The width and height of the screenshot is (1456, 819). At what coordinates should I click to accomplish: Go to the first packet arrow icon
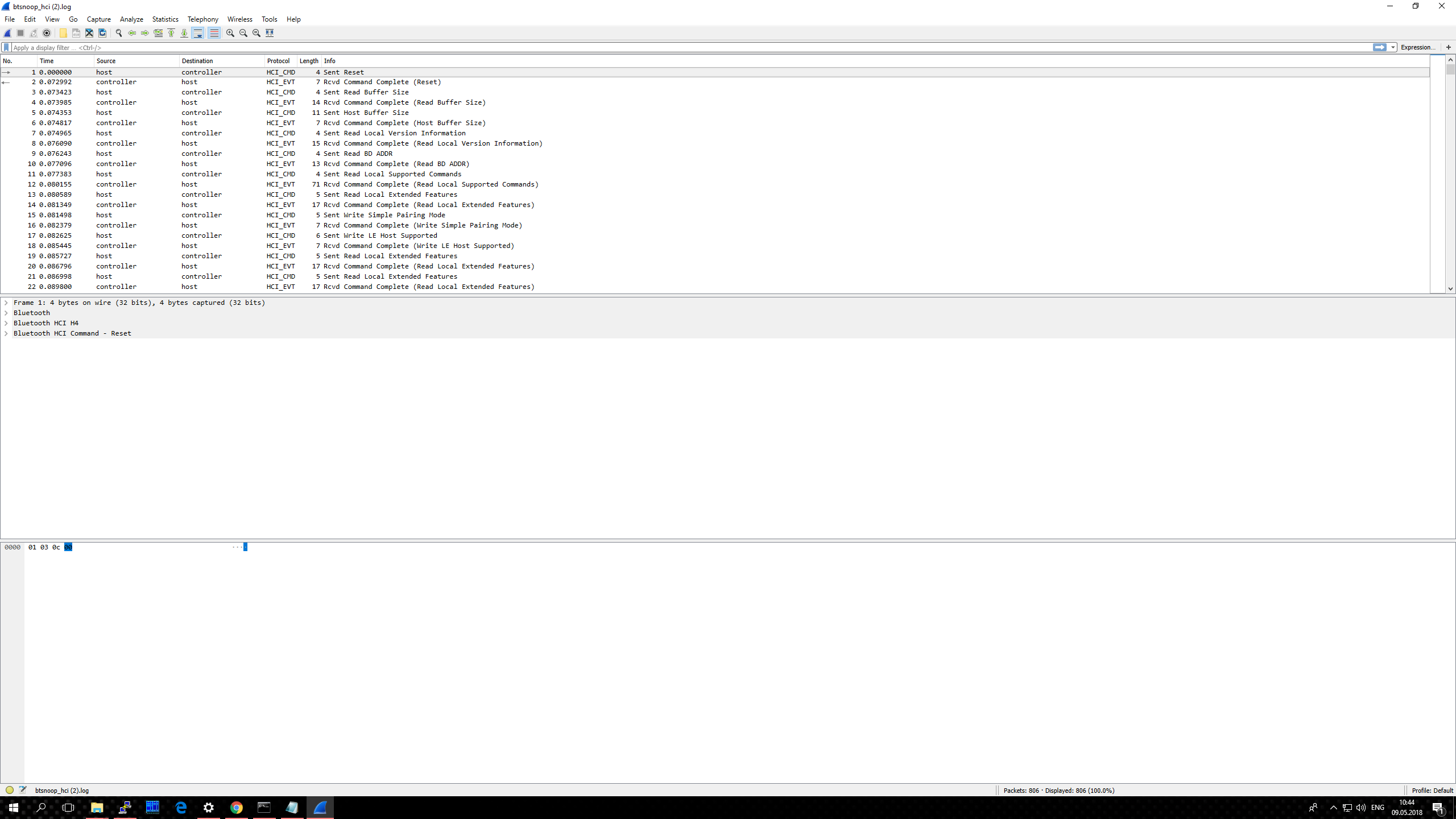click(171, 33)
